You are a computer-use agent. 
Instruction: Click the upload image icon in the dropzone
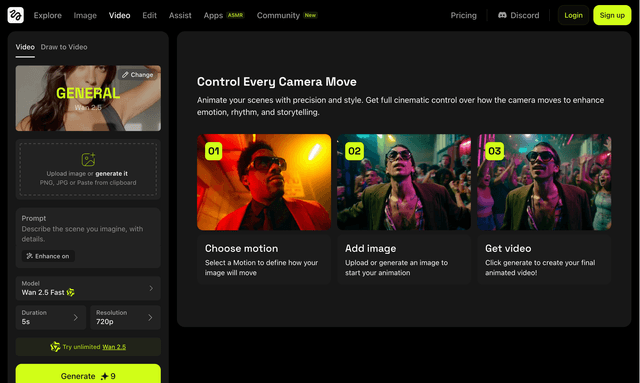click(88, 159)
